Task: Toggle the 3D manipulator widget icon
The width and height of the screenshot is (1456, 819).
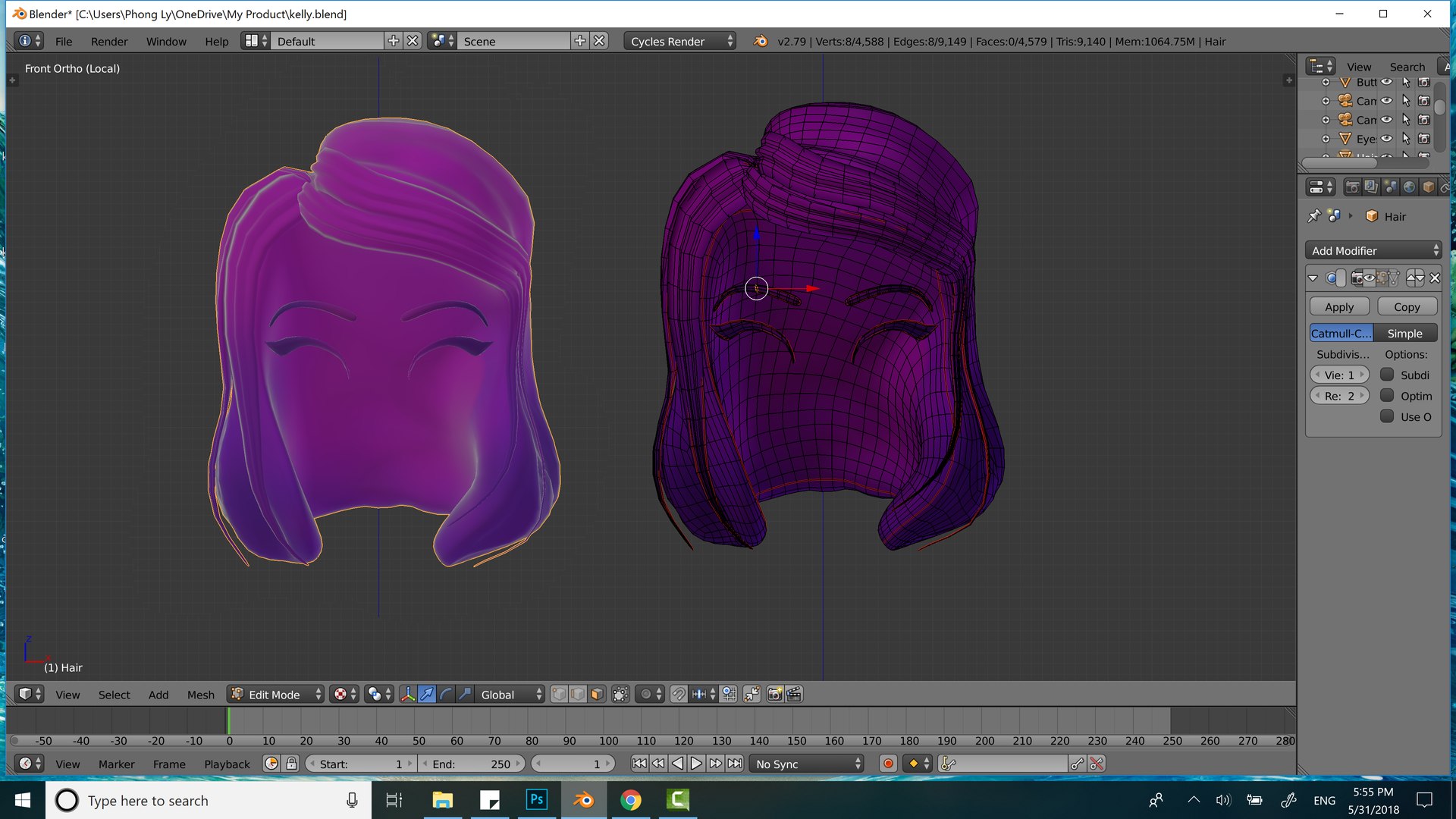Action: coord(408,695)
